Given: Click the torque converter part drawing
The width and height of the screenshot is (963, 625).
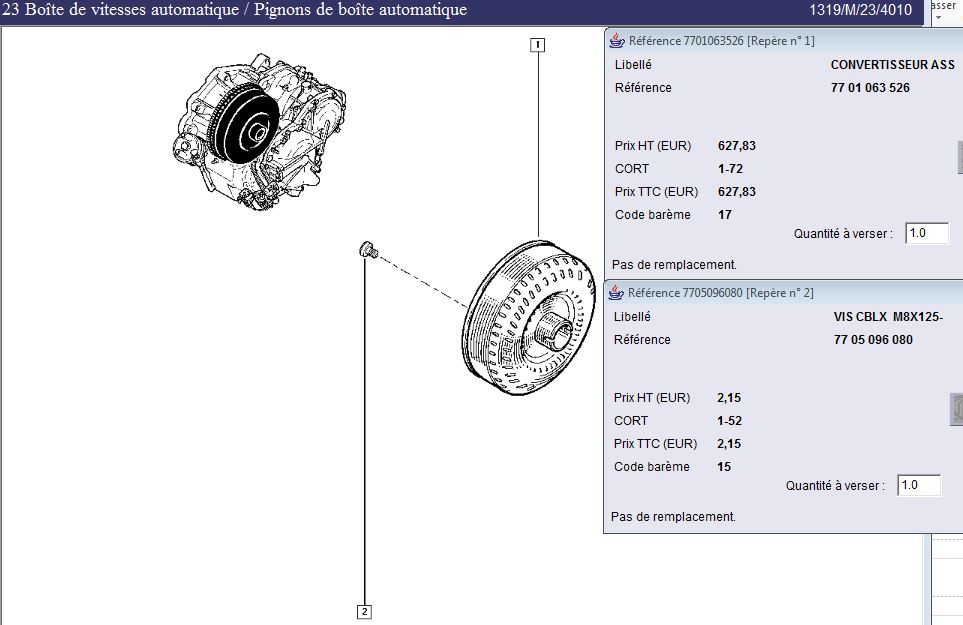Looking at the screenshot, I should pyautogui.click(x=520, y=319).
